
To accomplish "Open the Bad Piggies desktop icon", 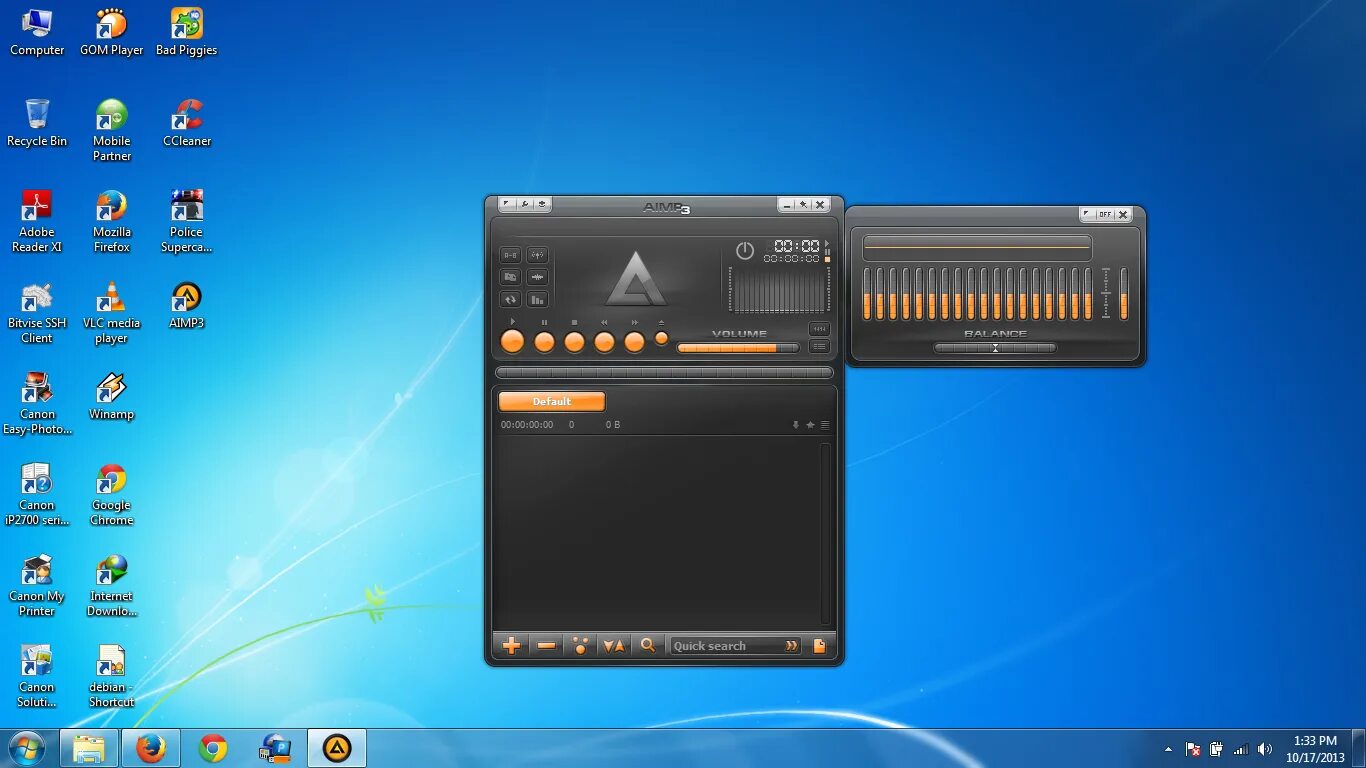I will [x=187, y=32].
